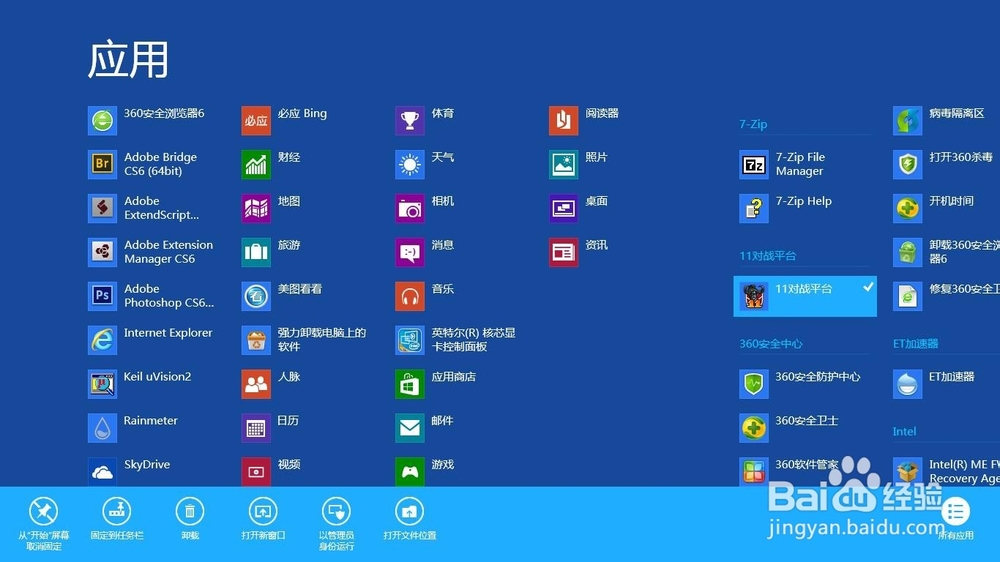Open the 人脉 people app
1000x562 pixels.
point(256,384)
